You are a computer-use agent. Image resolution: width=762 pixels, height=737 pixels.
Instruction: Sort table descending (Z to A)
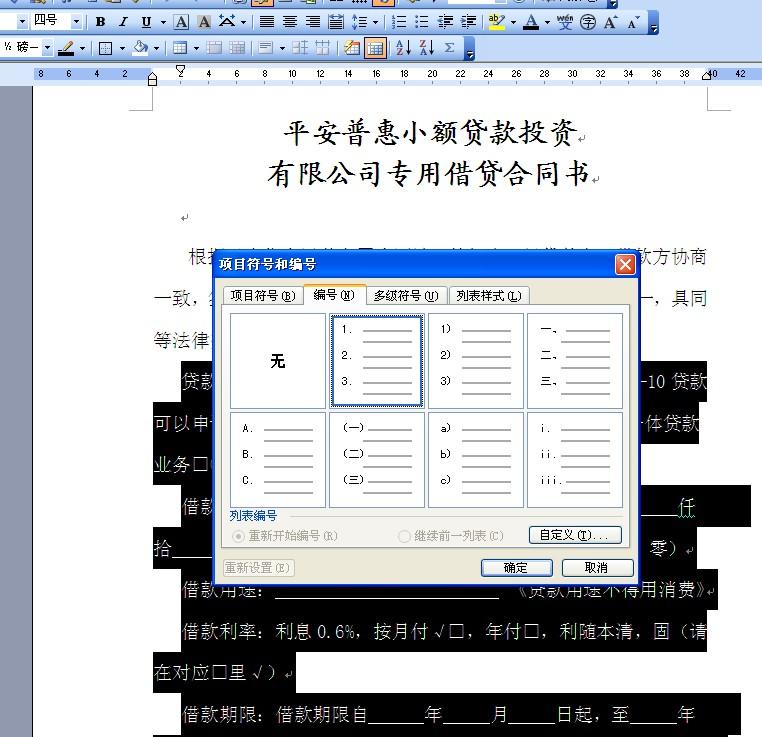click(x=426, y=48)
